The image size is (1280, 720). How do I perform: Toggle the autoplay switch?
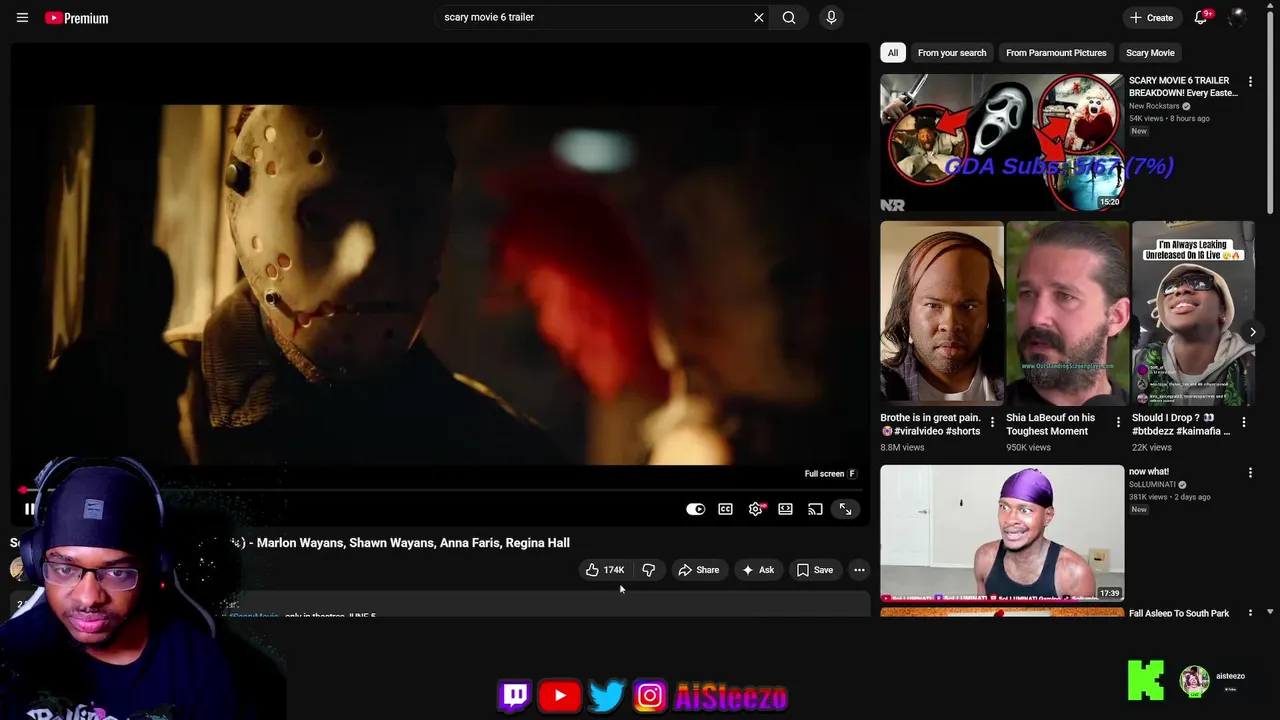tap(695, 509)
